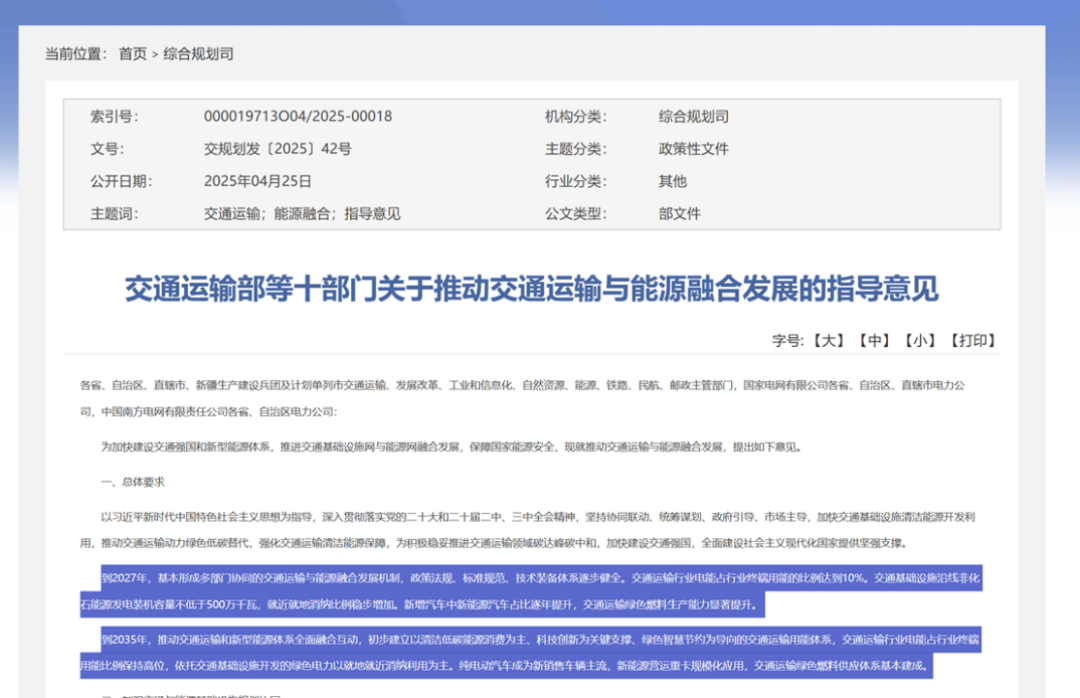Click the section heading 一、总体要求
This screenshot has width=1080, height=698.
coord(133,482)
